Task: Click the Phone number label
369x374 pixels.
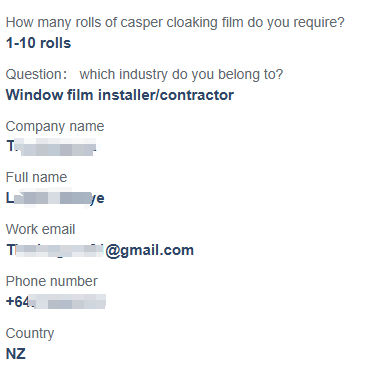Action: point(52,281)
